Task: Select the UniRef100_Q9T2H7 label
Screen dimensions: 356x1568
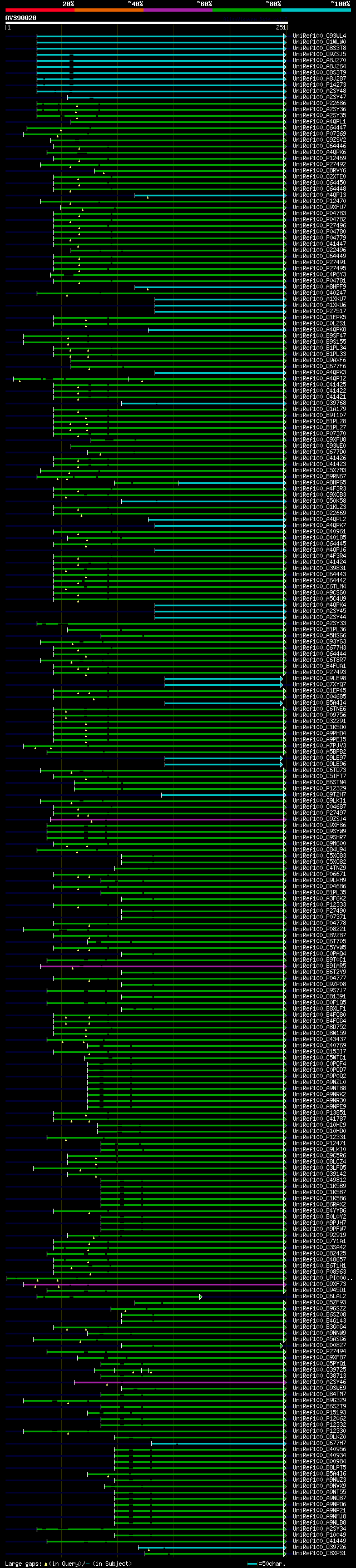Action: tap(319, 795)
